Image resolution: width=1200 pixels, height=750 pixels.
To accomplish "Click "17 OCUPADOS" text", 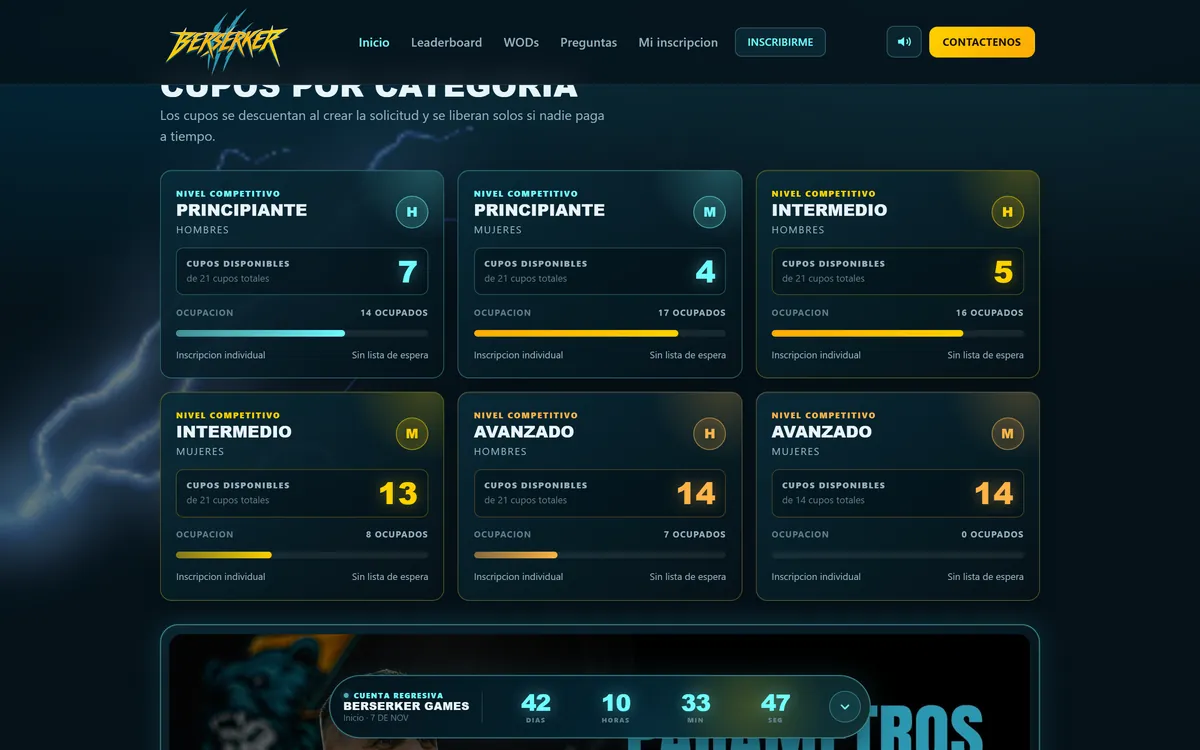I will click(692, 313).
